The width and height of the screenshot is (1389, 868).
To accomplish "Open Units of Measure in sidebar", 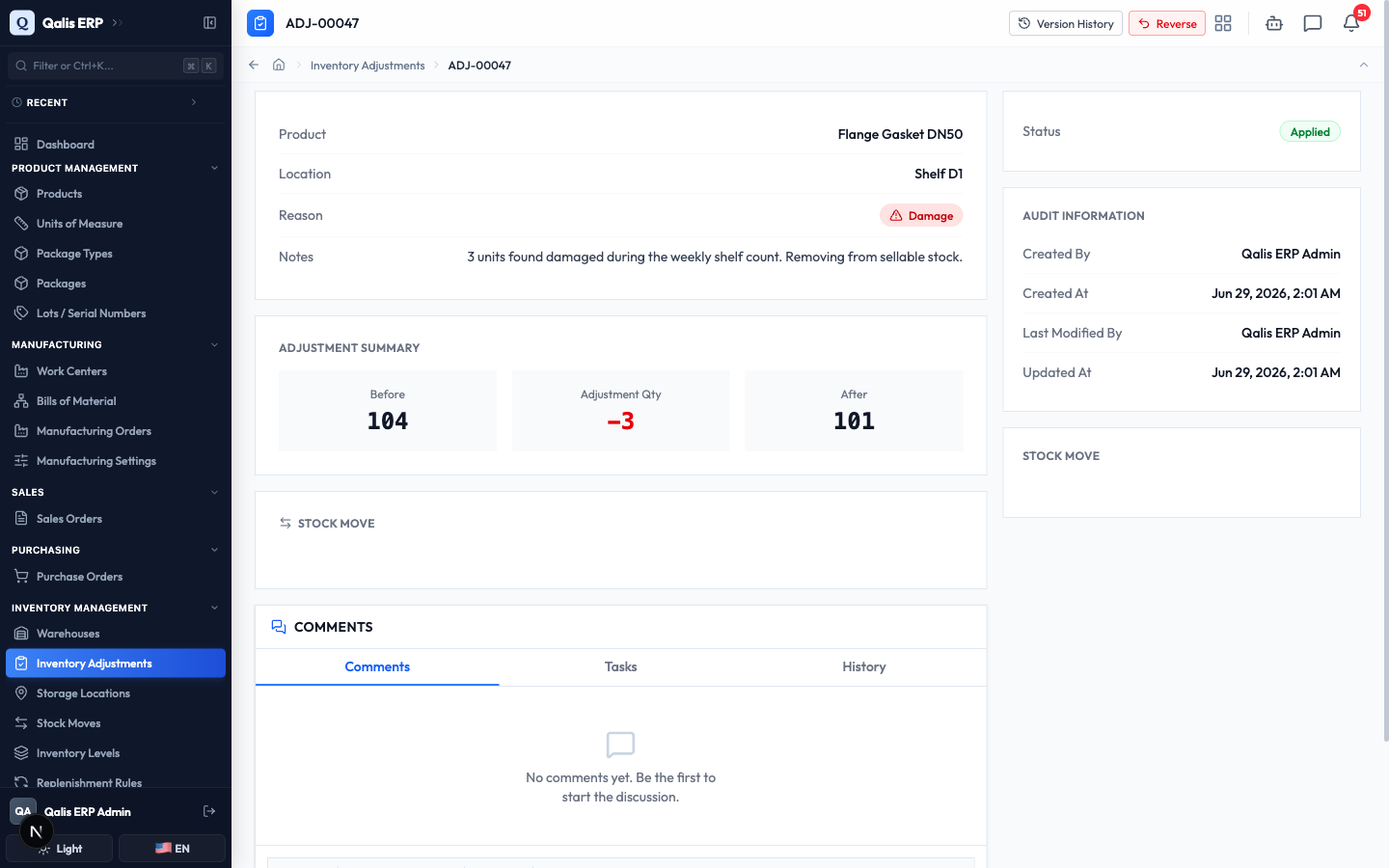I will tap(116, 224).
